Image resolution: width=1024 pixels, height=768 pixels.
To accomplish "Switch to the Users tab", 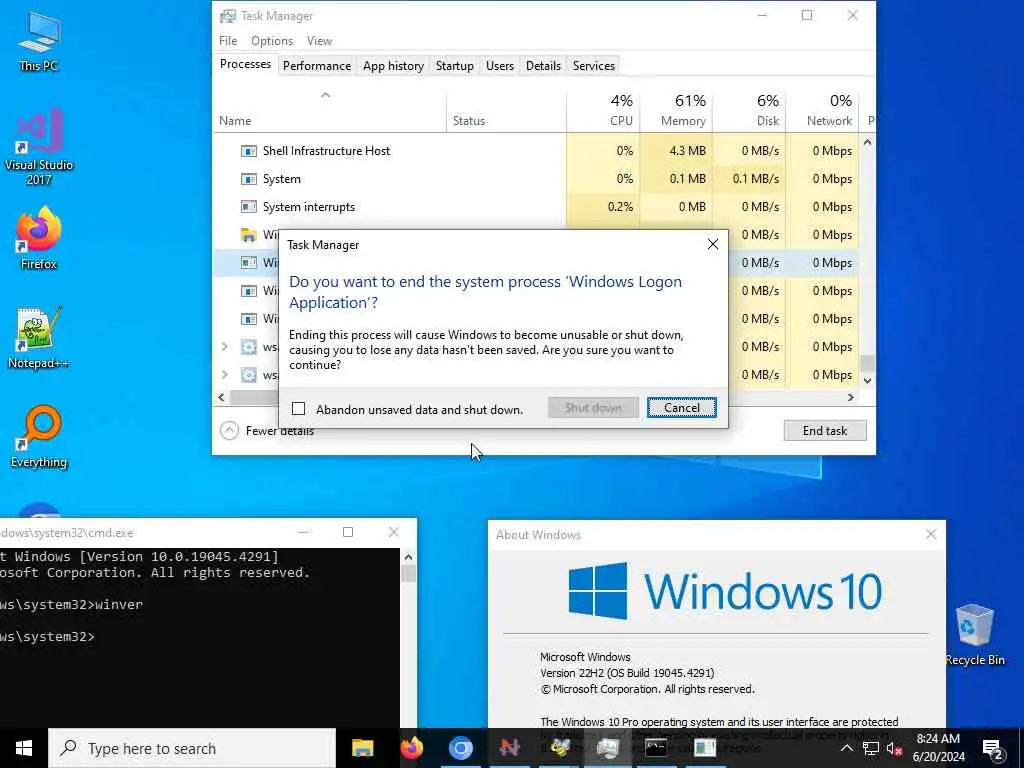I will 500,66.
